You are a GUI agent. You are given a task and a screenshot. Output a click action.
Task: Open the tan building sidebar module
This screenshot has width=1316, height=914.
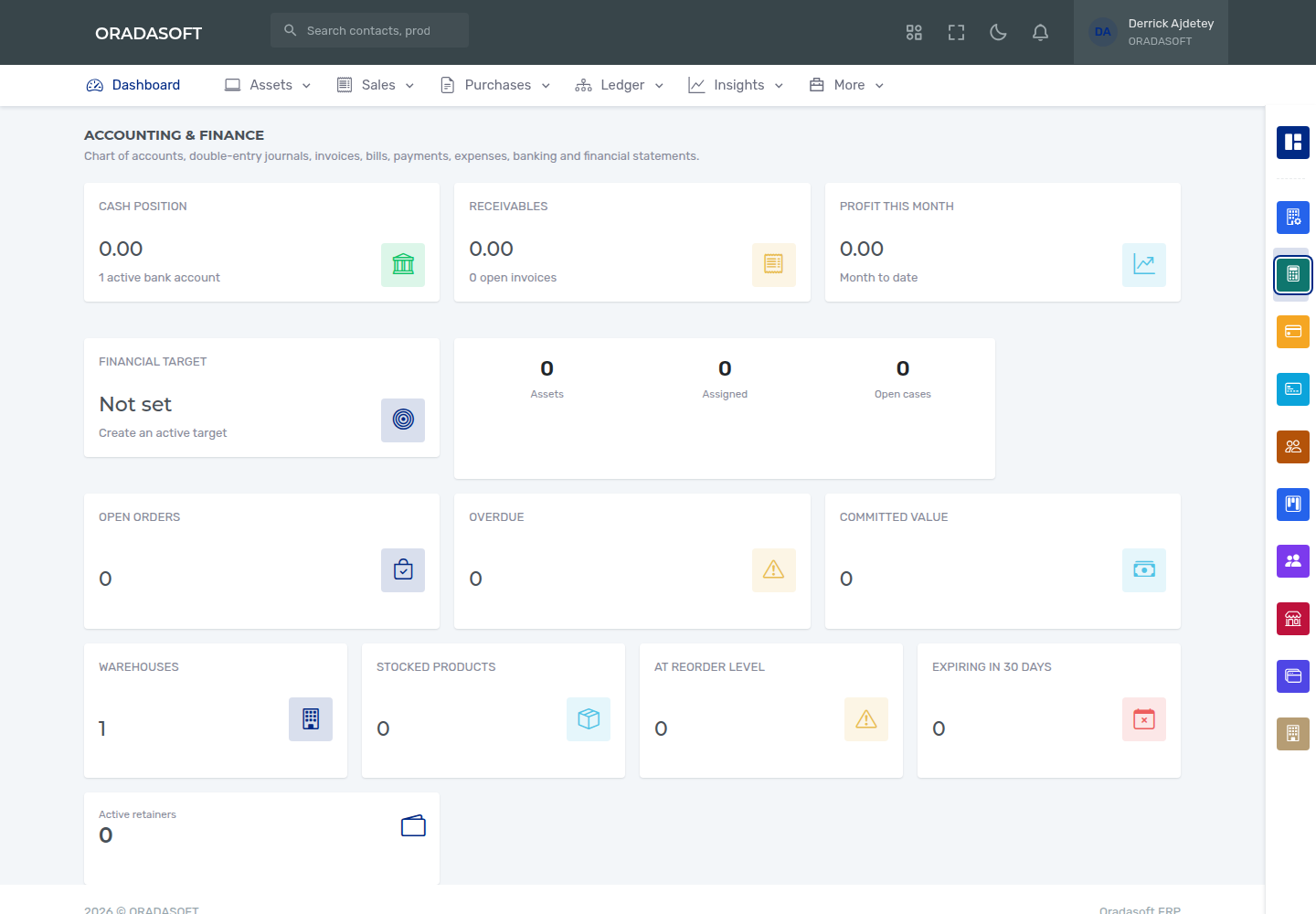[x=1293, y=733]
